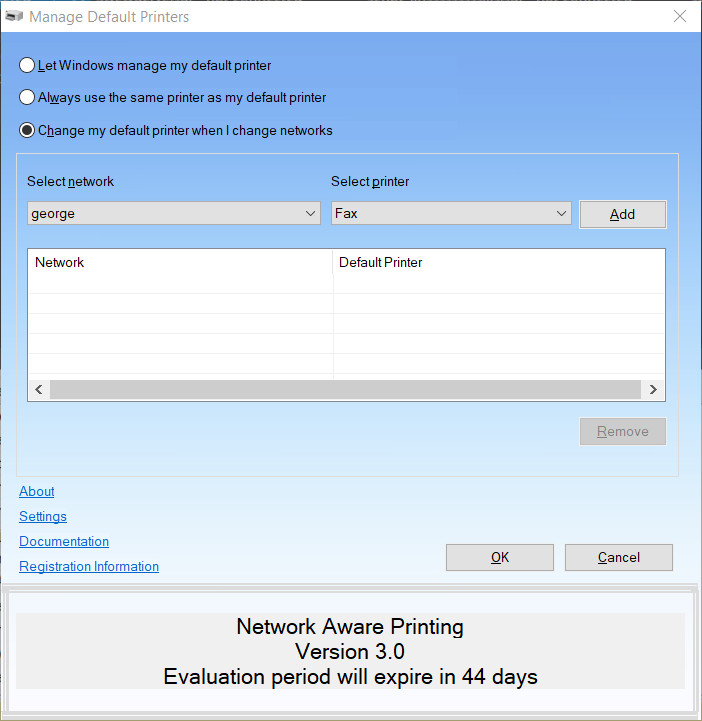Open the About link
Viewport: 702px width, 721px height.
(37, 492)
